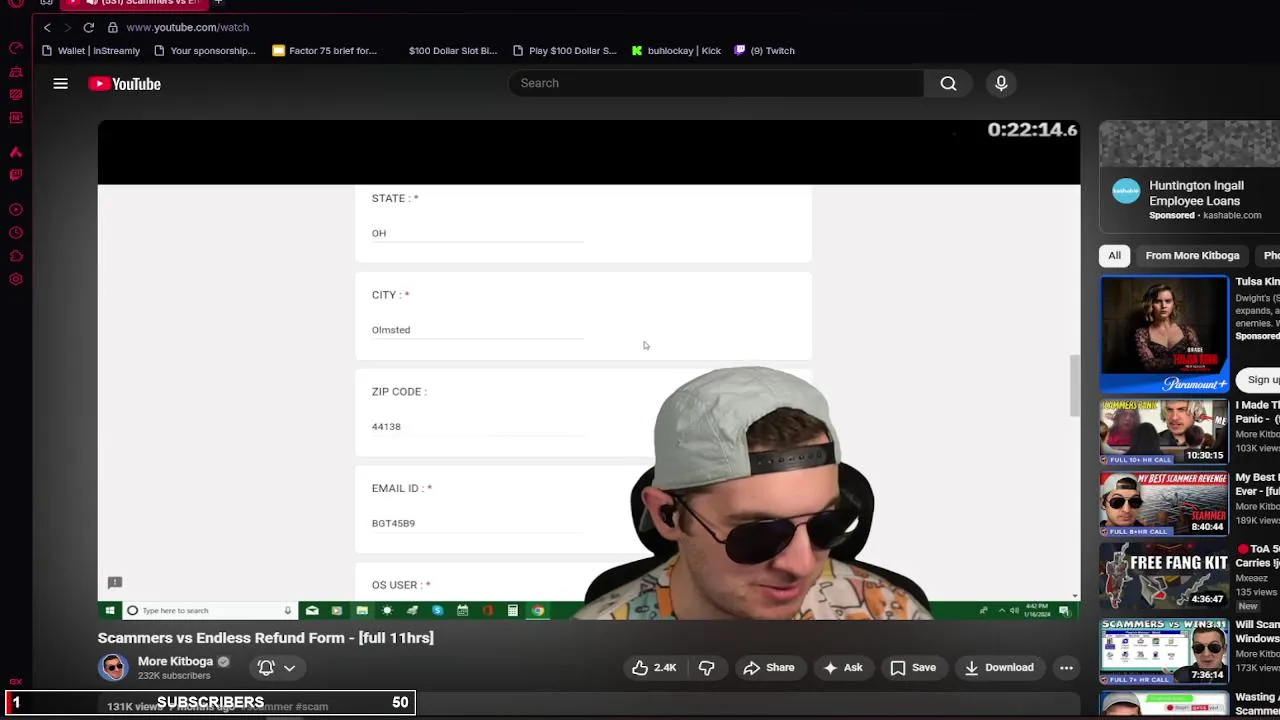Open Opera sidebar settings gear

[x=16, y=279]
